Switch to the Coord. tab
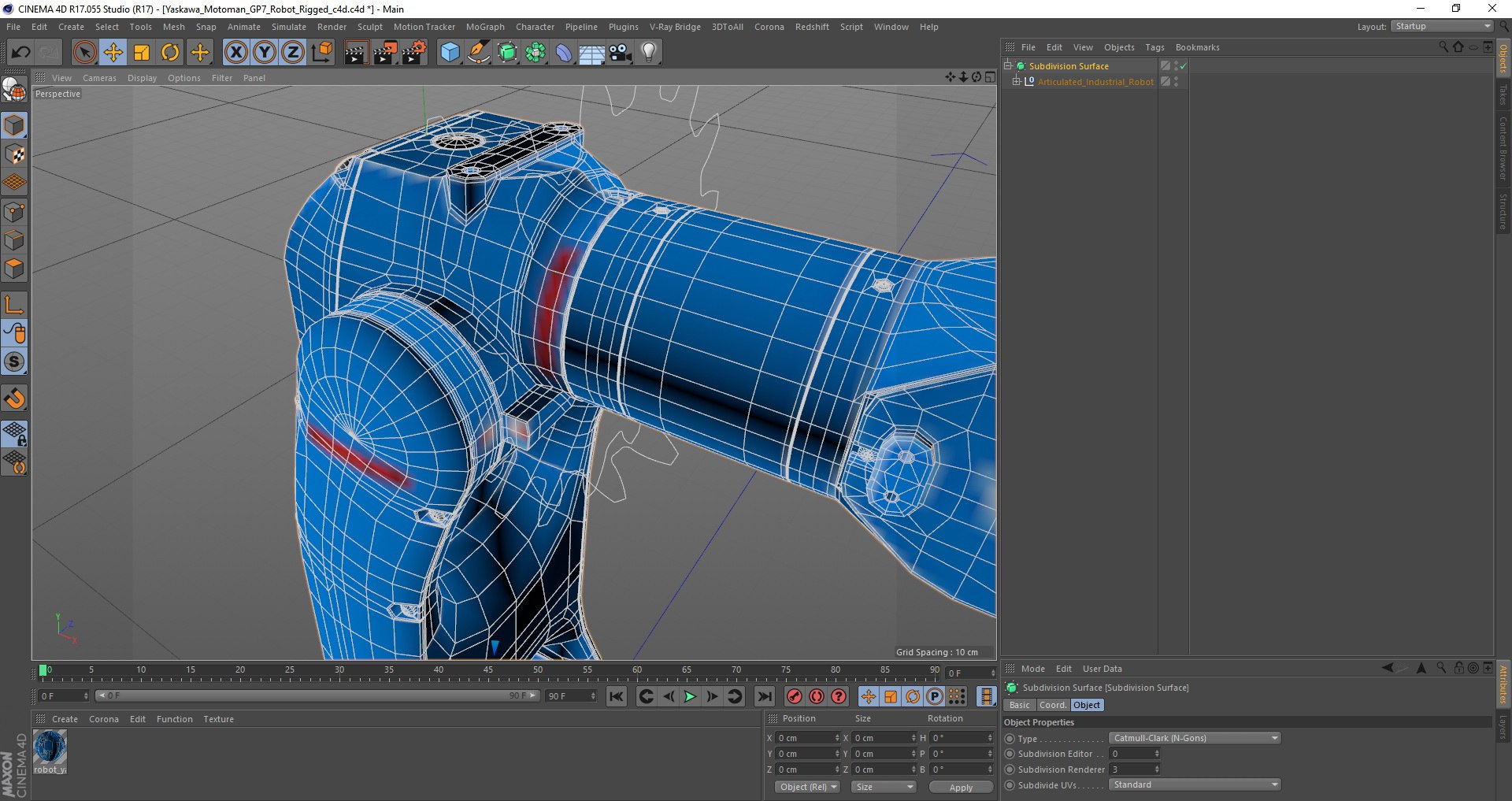Screen dimensions: 1512x801 point(1052,705)
